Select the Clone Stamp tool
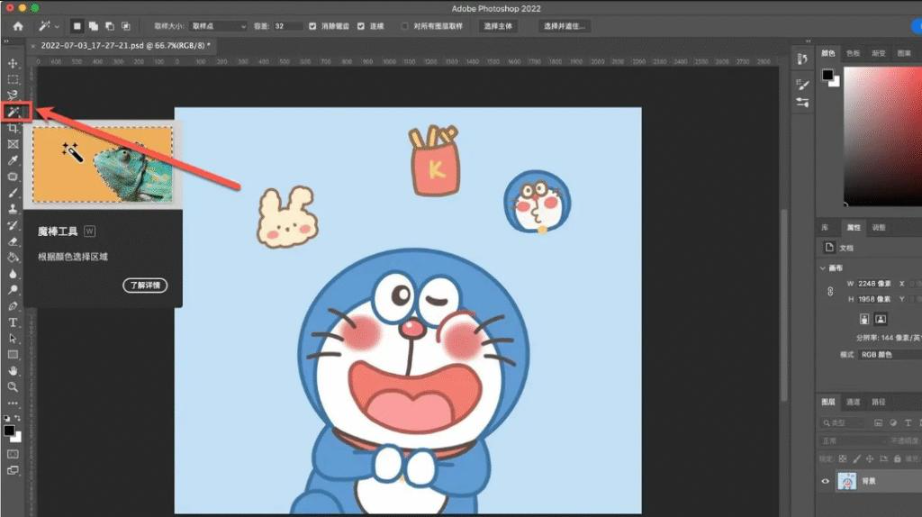Screen dimensions: 922x517 [12, 209]
